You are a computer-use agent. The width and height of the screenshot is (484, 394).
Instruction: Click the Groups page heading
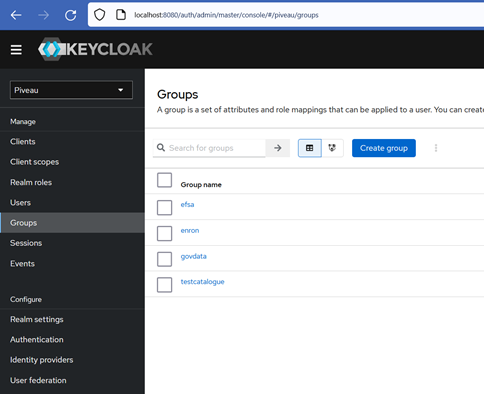coord(178,95)
